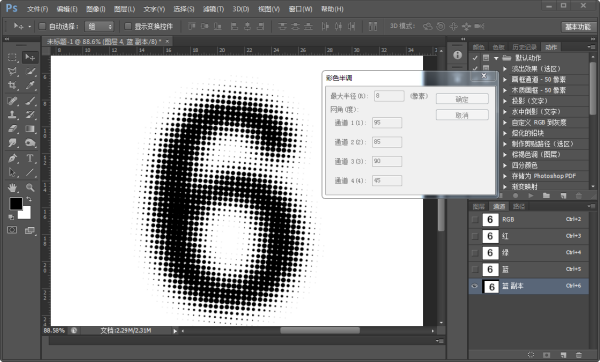Screen dimensions: 600x362
Task: Click play action button in Actions panel
Action: (x=531, y=196)
